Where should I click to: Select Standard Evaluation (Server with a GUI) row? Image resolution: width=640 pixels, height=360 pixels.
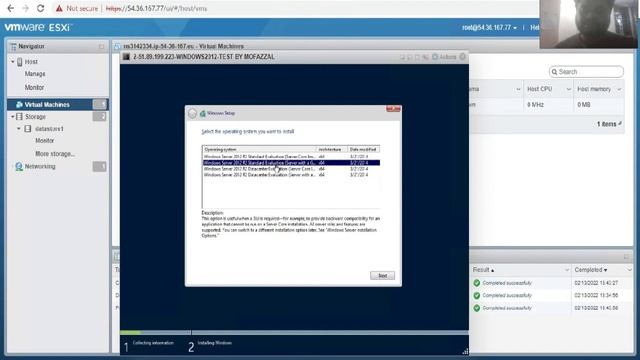[291, 163]
